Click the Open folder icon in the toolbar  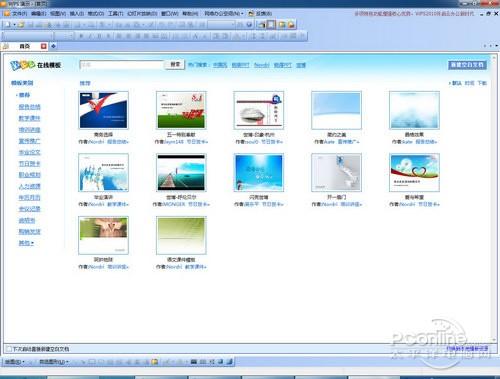point(21,25)
